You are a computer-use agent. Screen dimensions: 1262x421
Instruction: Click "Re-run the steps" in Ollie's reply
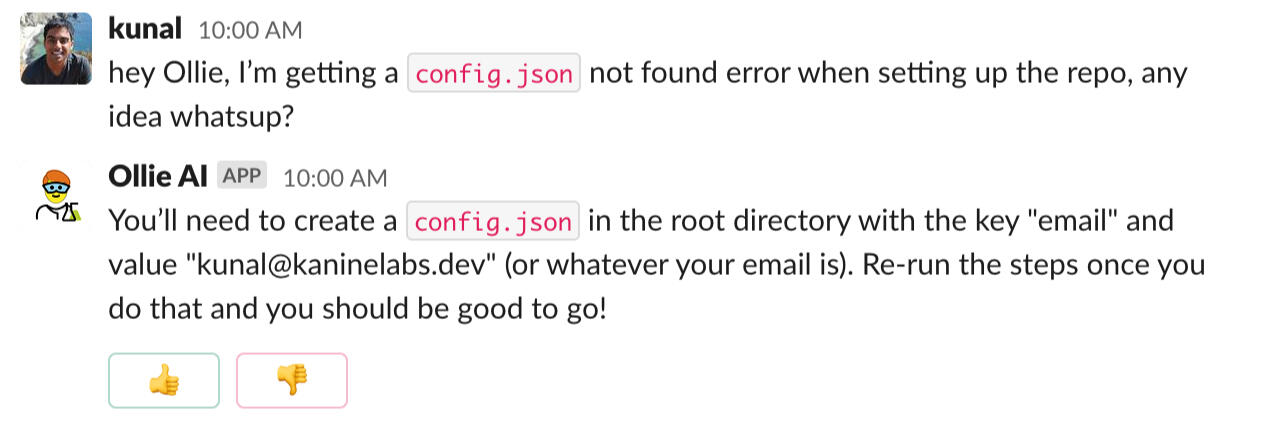1000,266
